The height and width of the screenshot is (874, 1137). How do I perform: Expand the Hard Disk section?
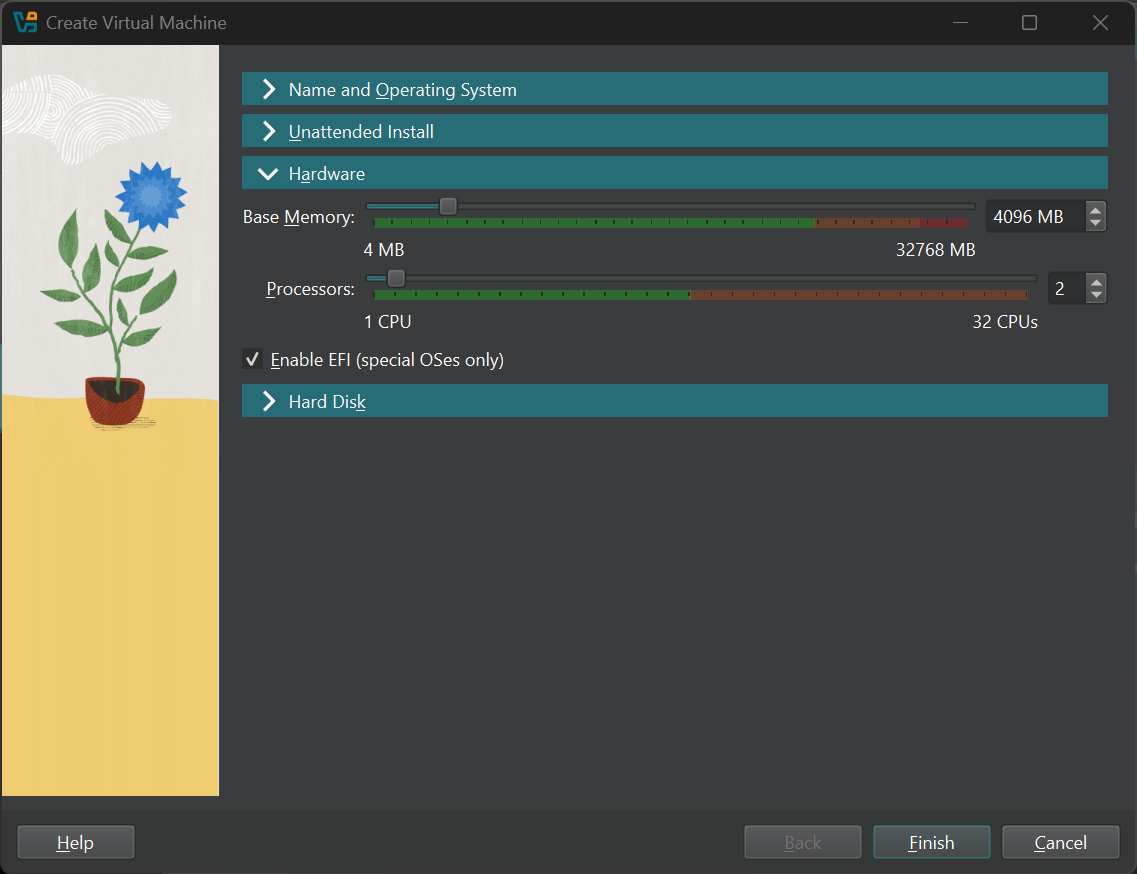coord(674,401)
